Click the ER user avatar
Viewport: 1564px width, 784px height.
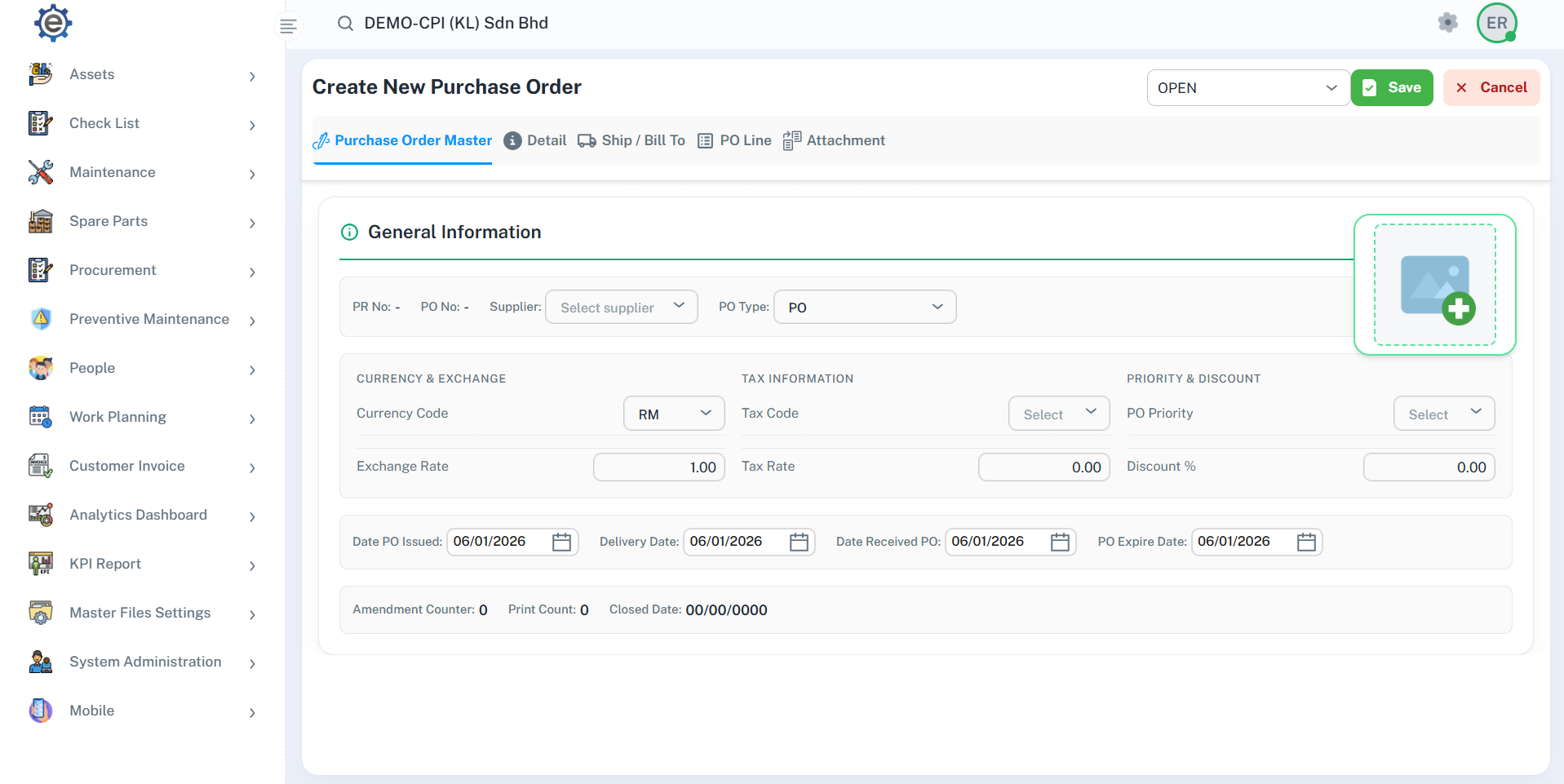[1496, 23]
